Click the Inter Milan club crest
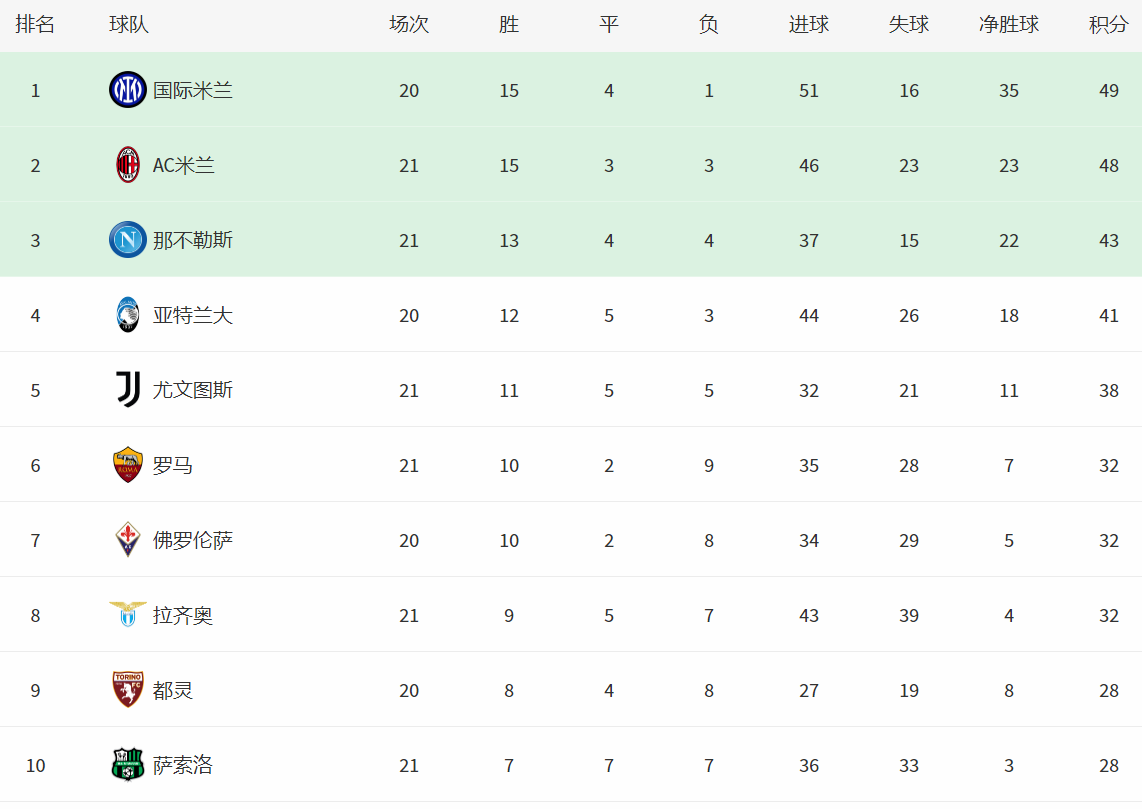 pos(127,90)
